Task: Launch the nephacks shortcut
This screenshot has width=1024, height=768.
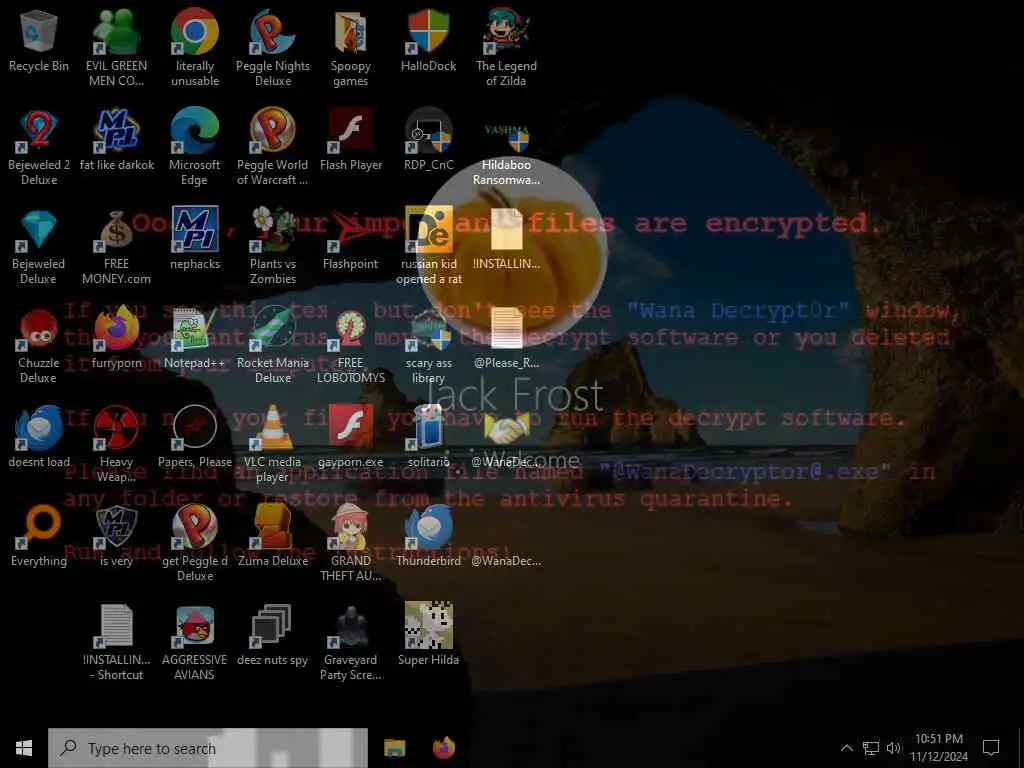Action: tap(195, 240)
